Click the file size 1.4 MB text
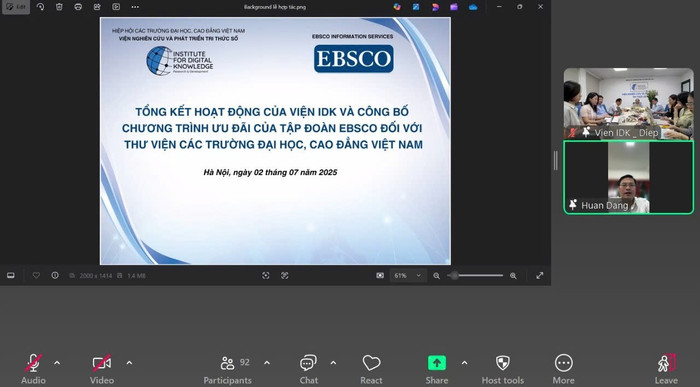The image size is (700, 387). pyautogui.click(x=136, y=276)
